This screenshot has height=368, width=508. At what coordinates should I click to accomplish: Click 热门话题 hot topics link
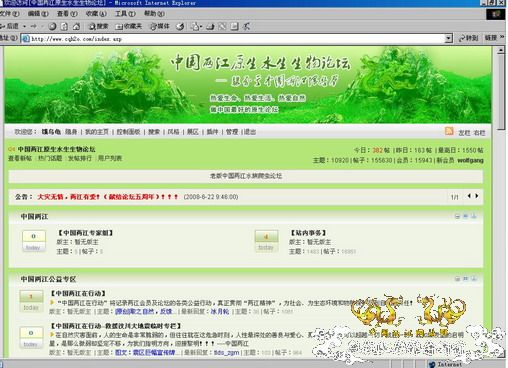[x=50, y=158]
